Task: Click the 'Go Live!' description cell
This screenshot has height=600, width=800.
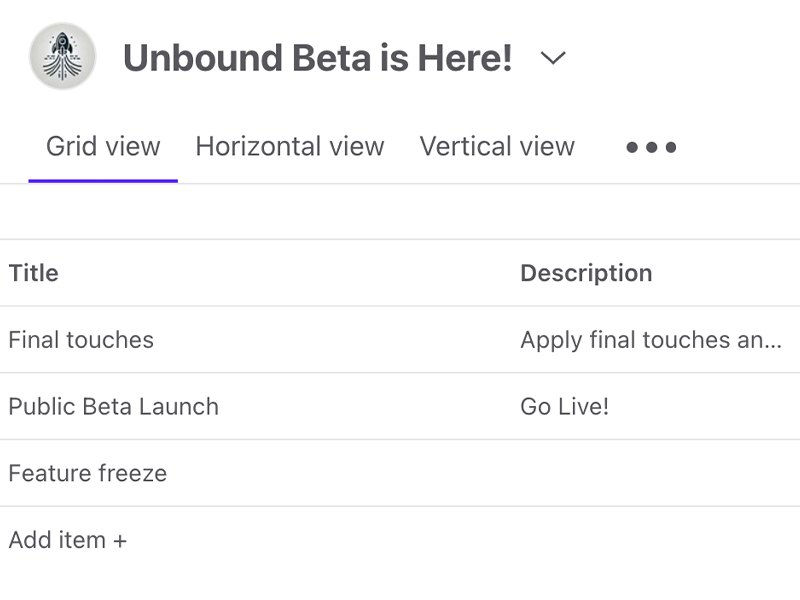Action: 564,407
